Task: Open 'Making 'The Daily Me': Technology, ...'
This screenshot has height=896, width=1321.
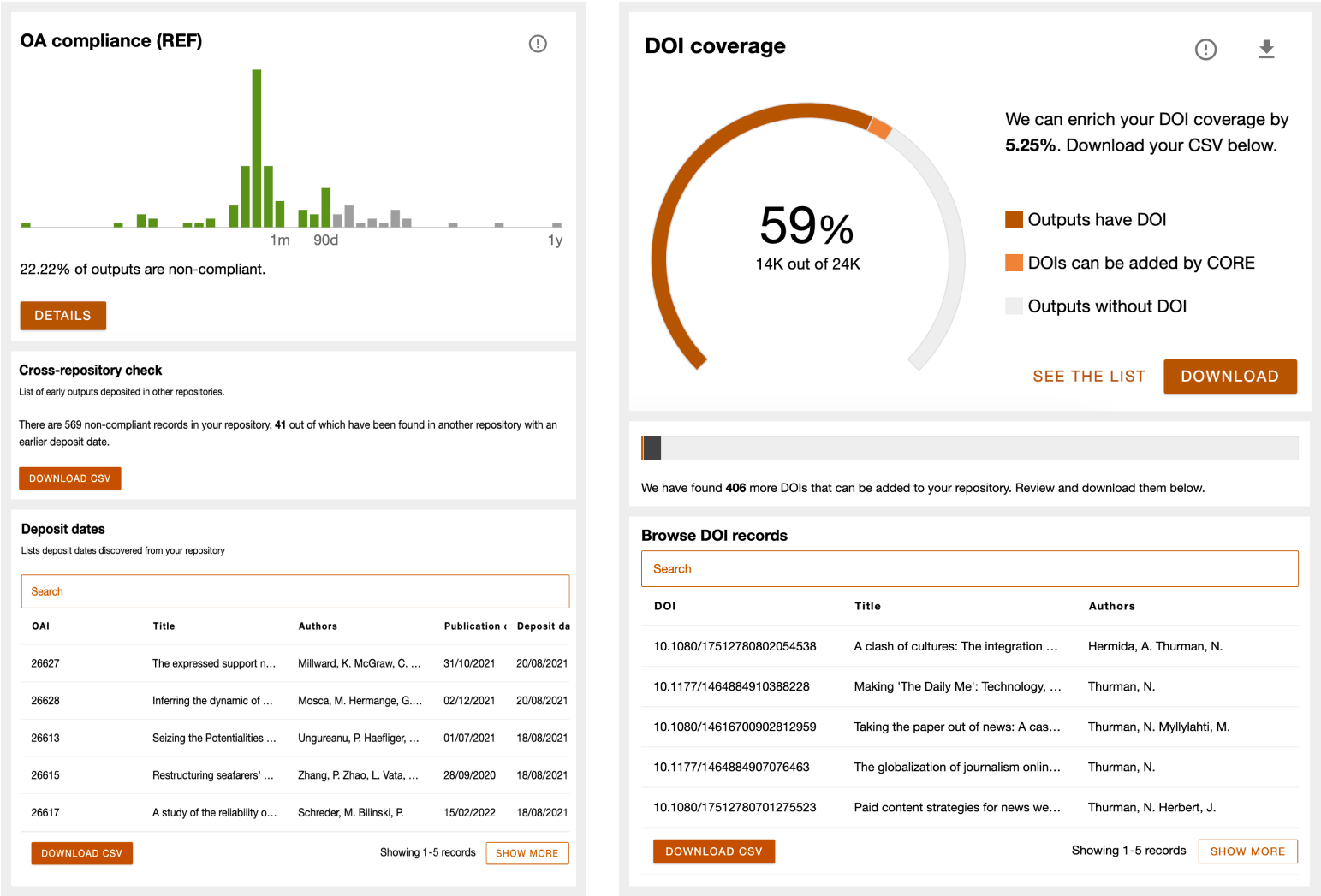Action: (x=958, y=686)
